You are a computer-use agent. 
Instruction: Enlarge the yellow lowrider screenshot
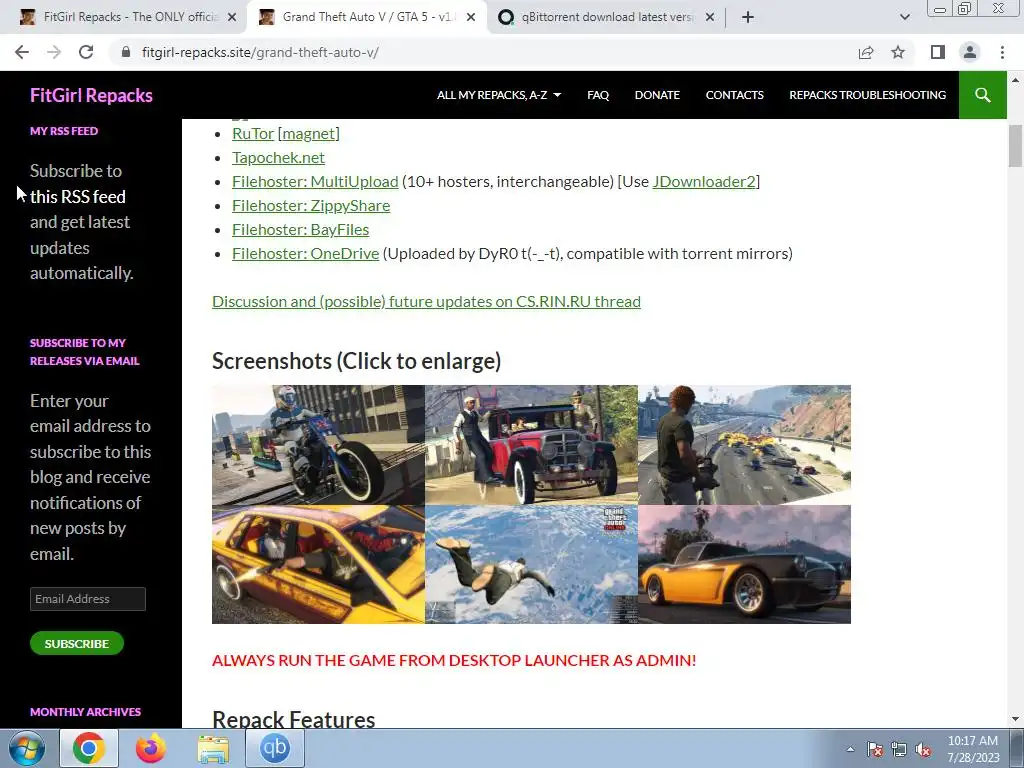[318, 564]
